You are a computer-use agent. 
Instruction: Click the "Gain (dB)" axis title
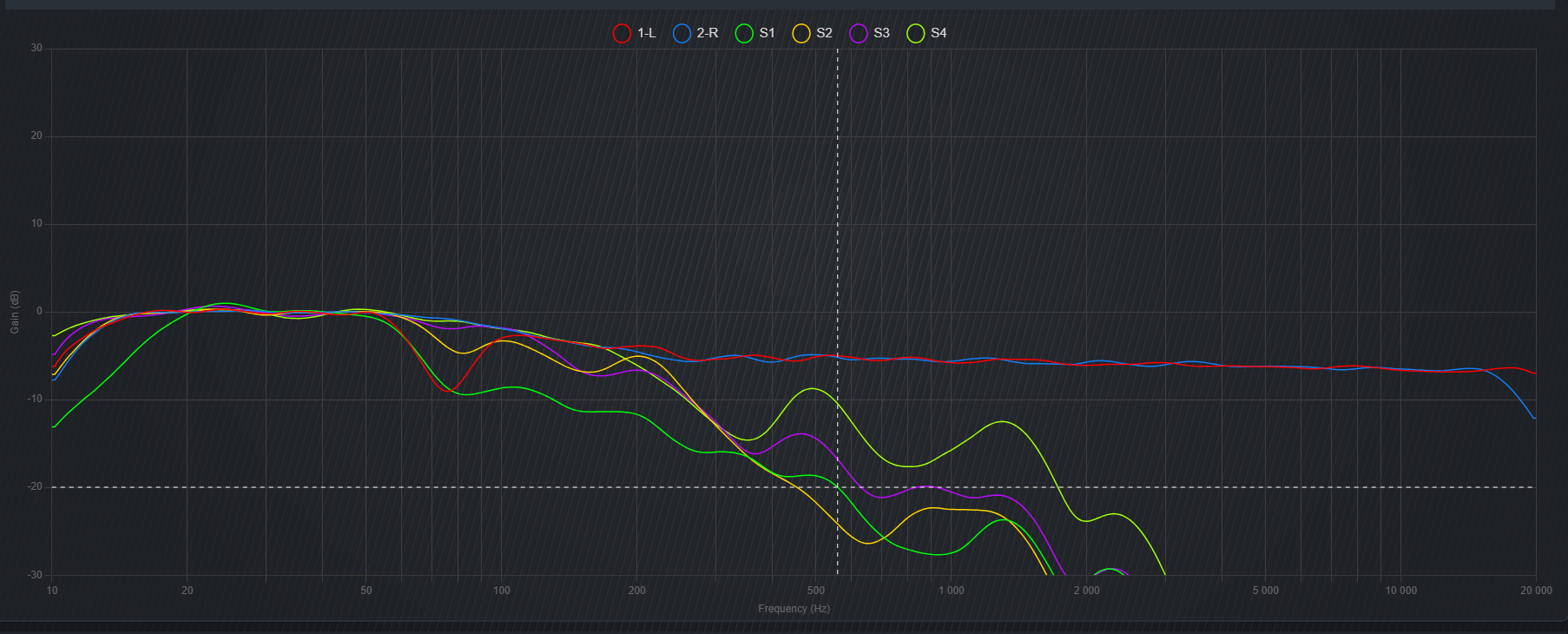pos(15,312)
